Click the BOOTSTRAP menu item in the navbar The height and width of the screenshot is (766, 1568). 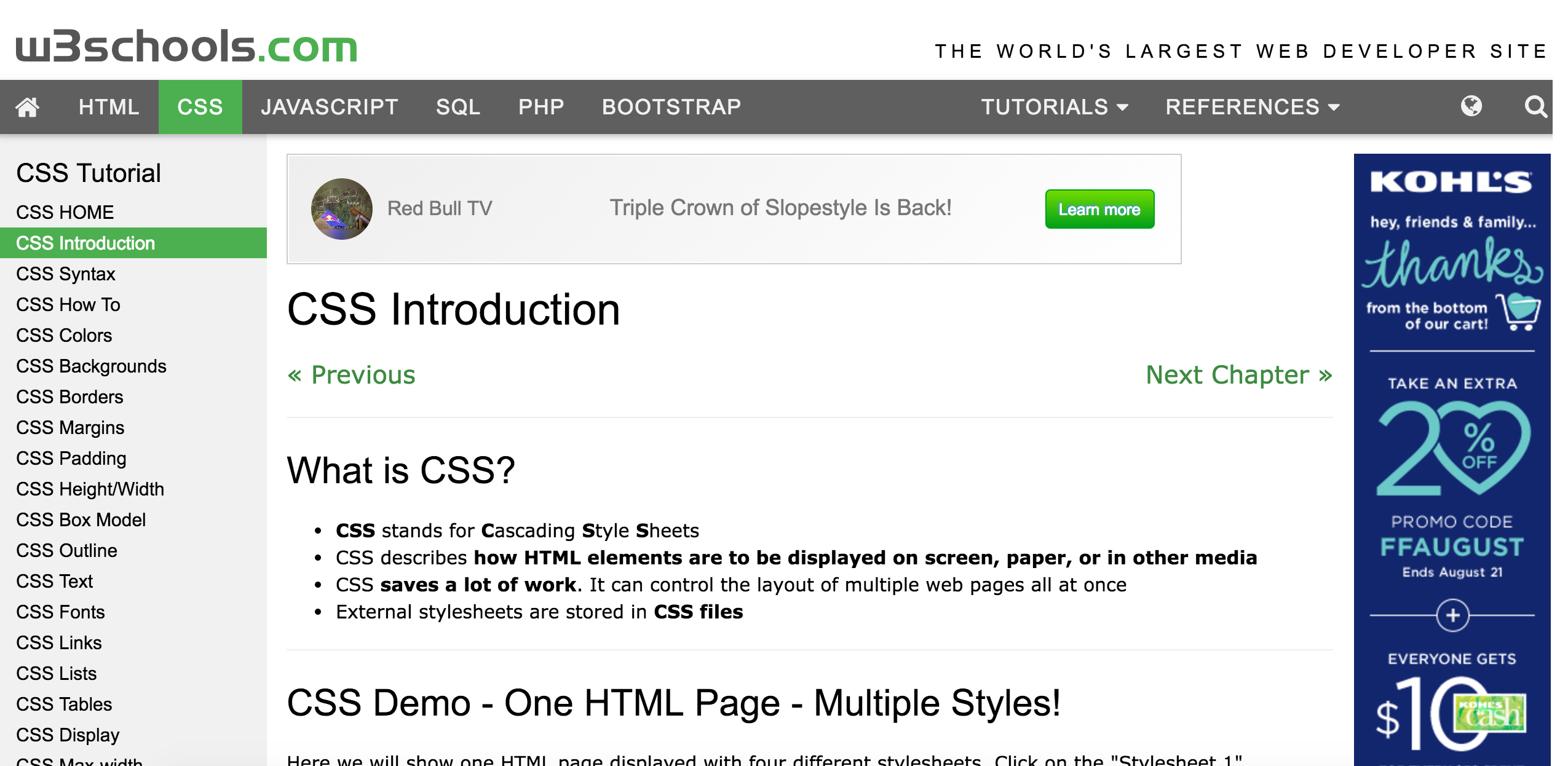point(672,106)
